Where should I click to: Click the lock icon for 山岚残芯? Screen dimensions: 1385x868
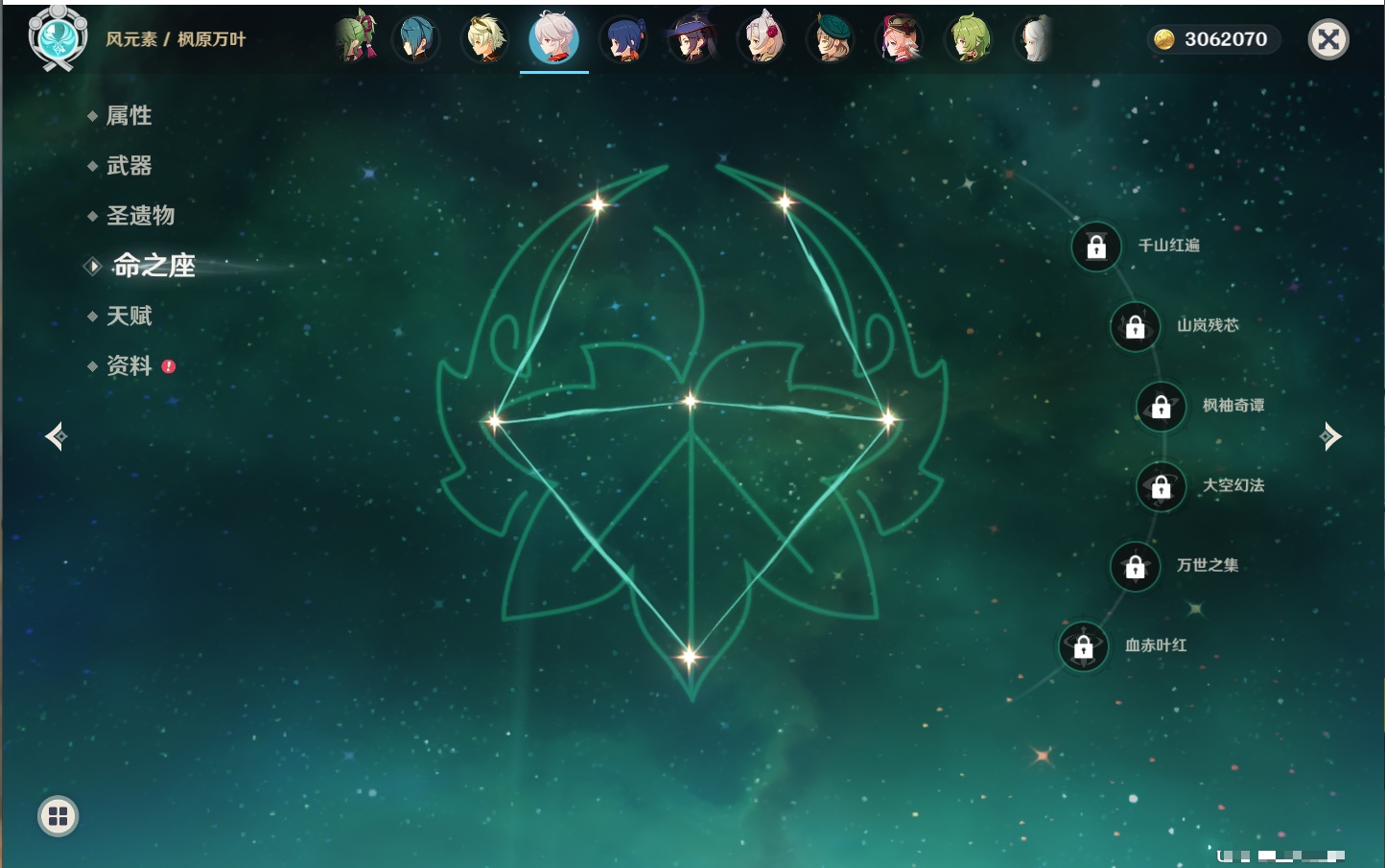tap(1136, 326)
